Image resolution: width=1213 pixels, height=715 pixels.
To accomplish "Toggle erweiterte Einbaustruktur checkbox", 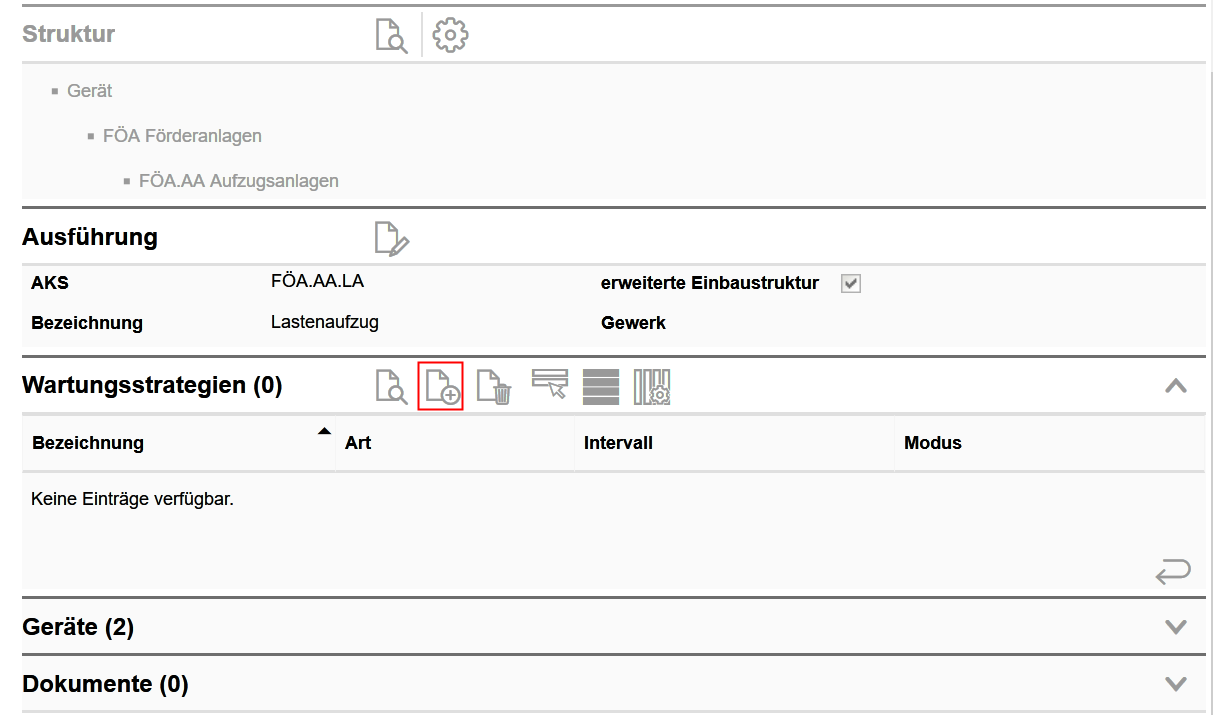I will point(851,283).
